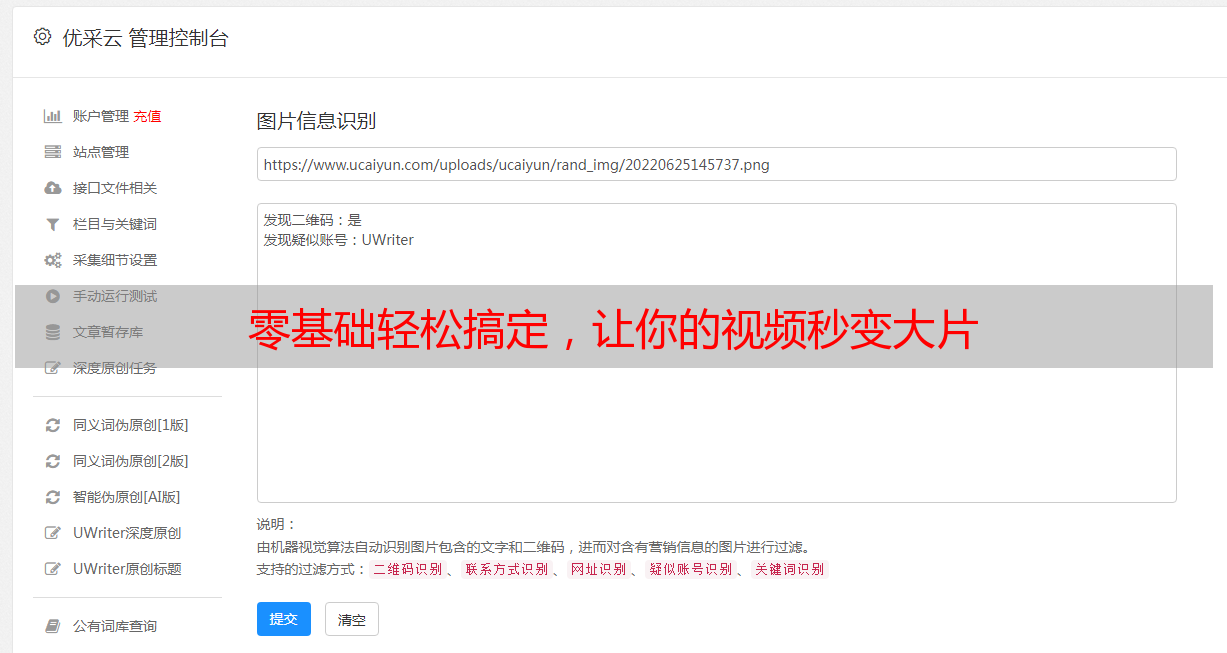
Task: Select 同义词伪原创[1版]
Action: click(x=131, y=425)
